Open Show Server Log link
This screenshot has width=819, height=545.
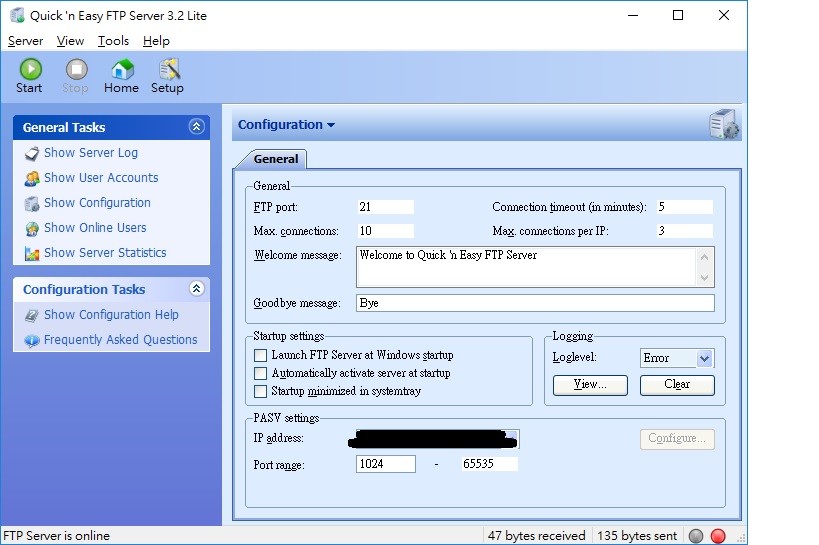(x=91, y=153)
